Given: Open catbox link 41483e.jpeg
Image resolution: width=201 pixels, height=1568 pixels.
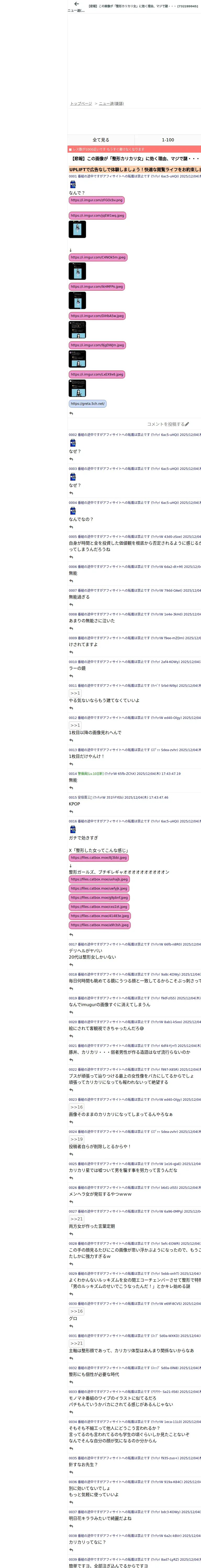Looking at the screenshot, I should click(100, 916).
